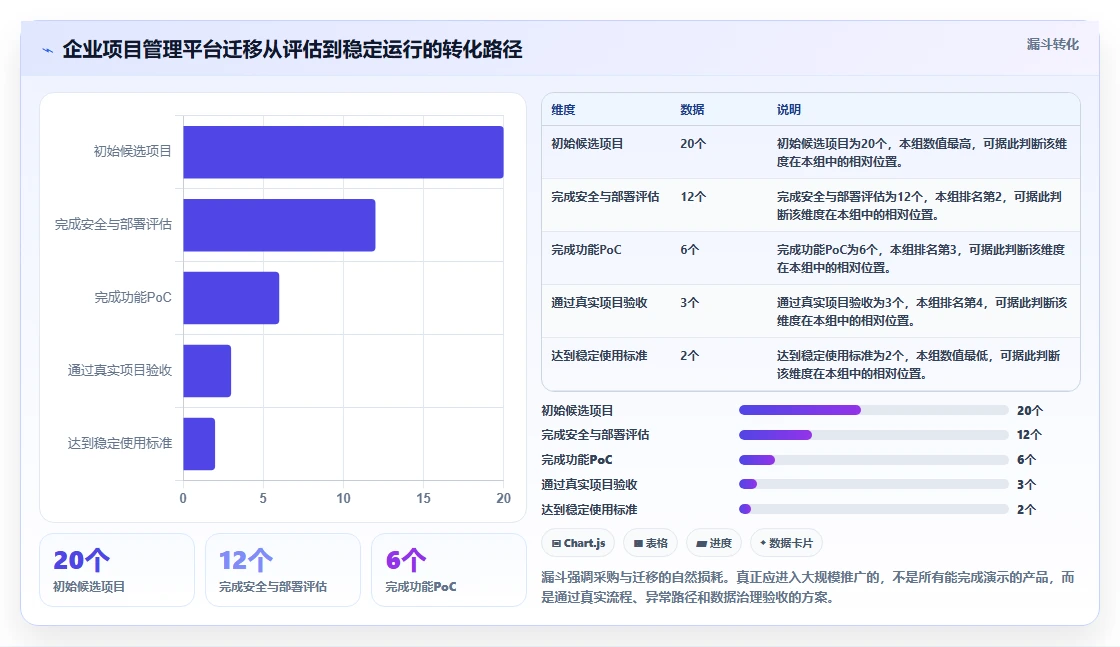Click the footer paragraph starting 漏斗强调采购

(x=807, y=587)
